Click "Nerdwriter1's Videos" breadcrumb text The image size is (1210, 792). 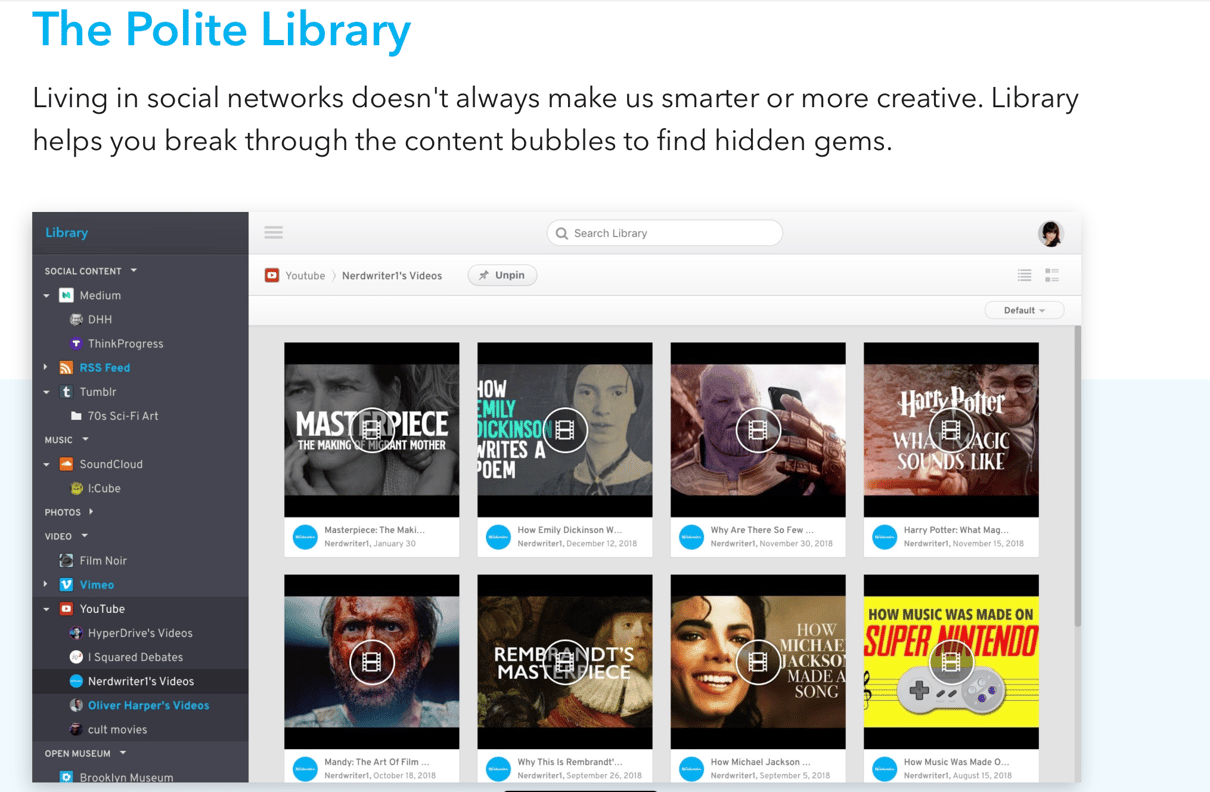[392, 276]
